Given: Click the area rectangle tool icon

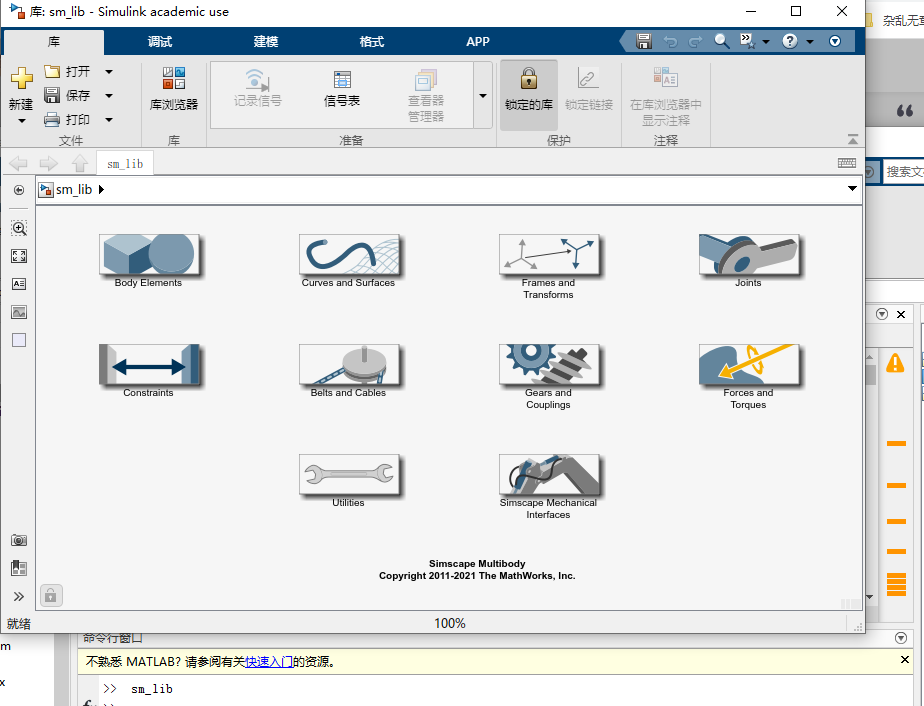Looking at the screenshot, I should tap(19, 340).
